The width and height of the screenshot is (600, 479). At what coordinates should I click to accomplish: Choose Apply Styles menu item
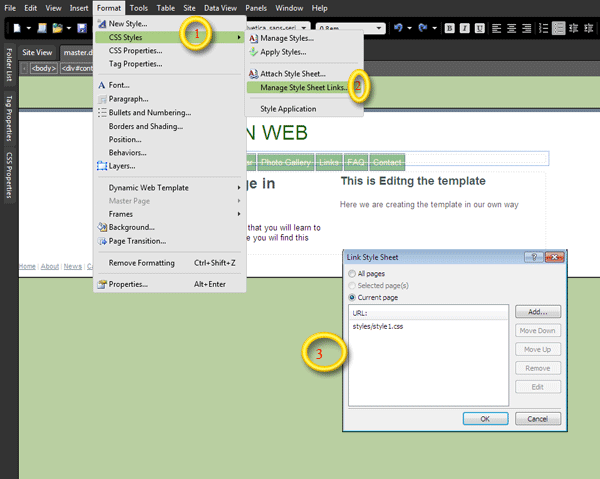click(x=304, y=52)
